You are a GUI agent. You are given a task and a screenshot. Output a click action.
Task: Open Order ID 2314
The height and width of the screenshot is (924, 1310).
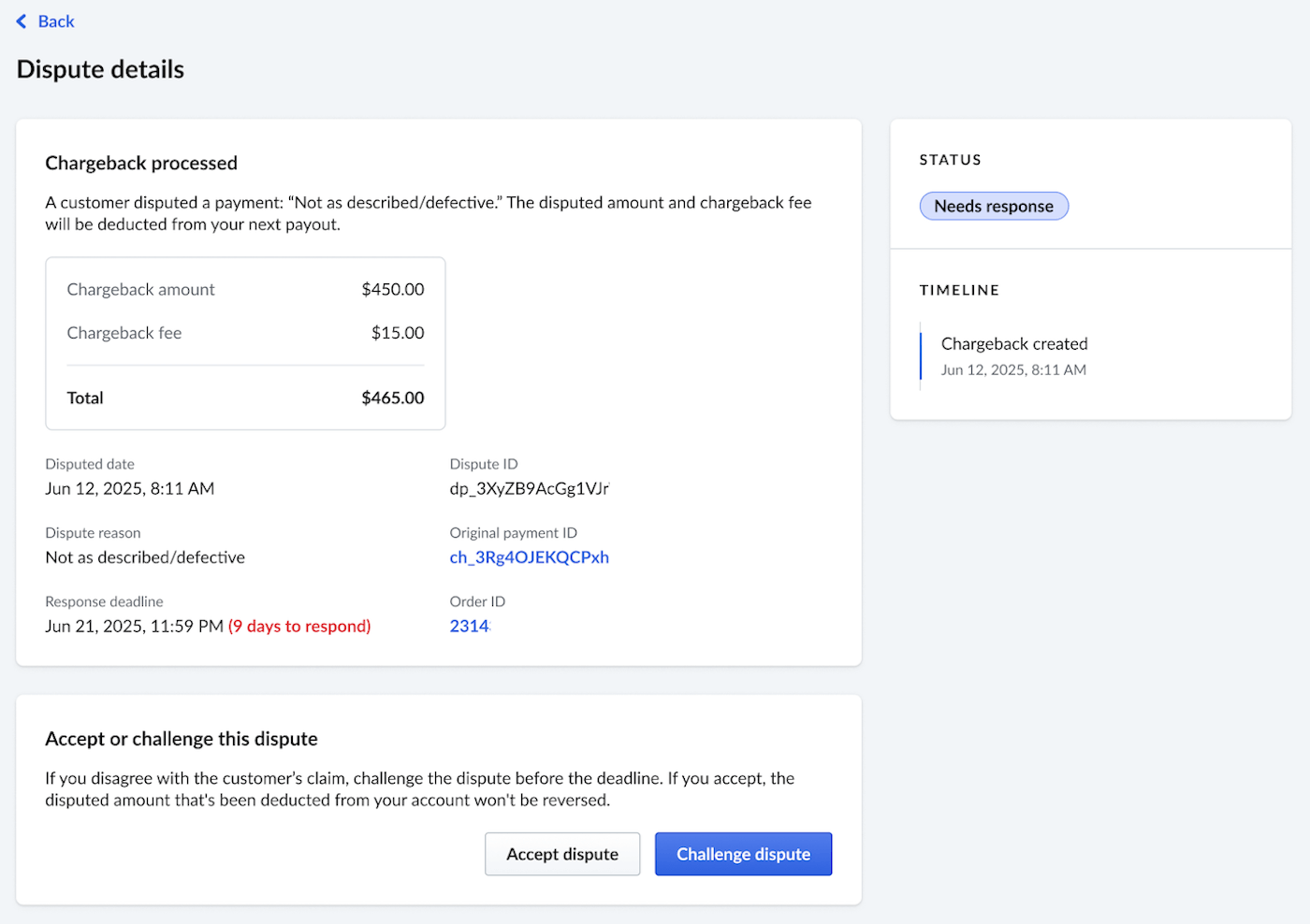click(469, 626)
